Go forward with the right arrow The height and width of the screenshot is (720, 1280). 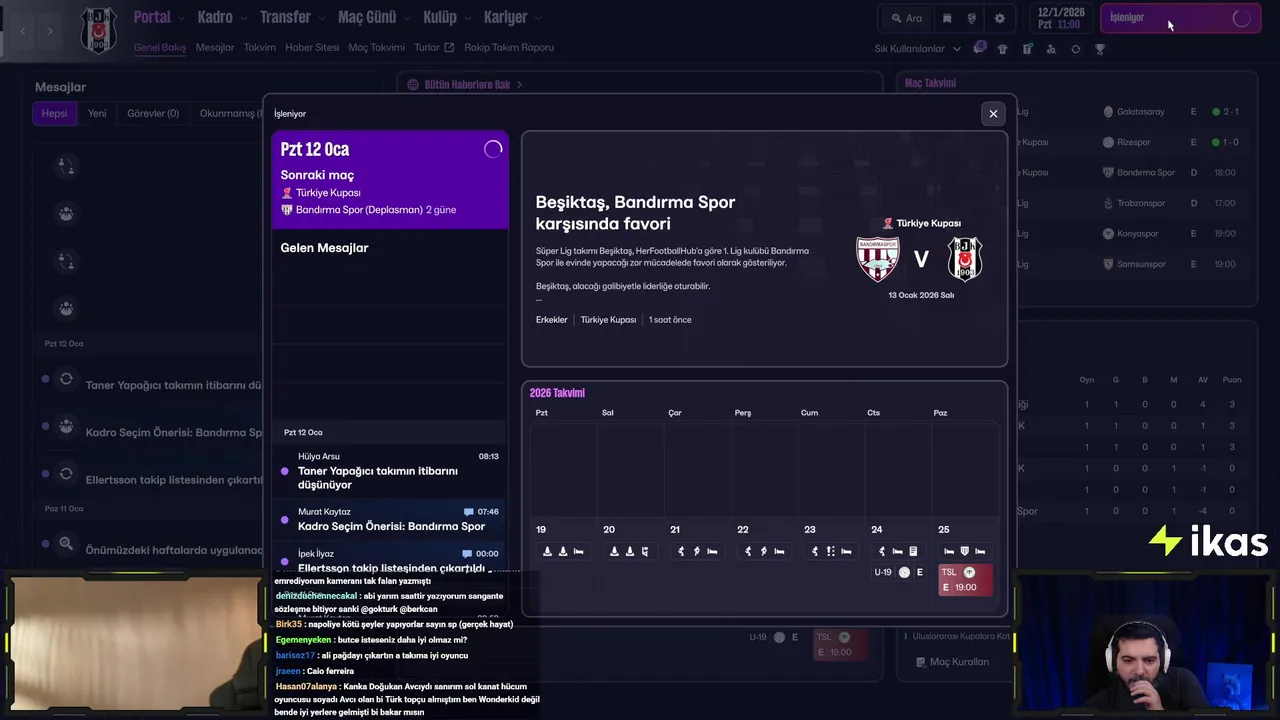[50, 31]
